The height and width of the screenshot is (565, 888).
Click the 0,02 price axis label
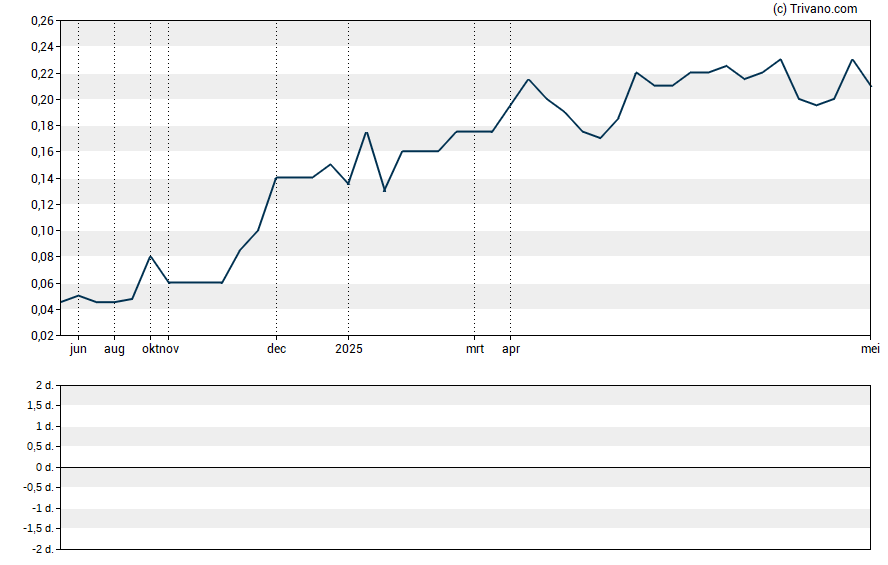click(42, 336)
